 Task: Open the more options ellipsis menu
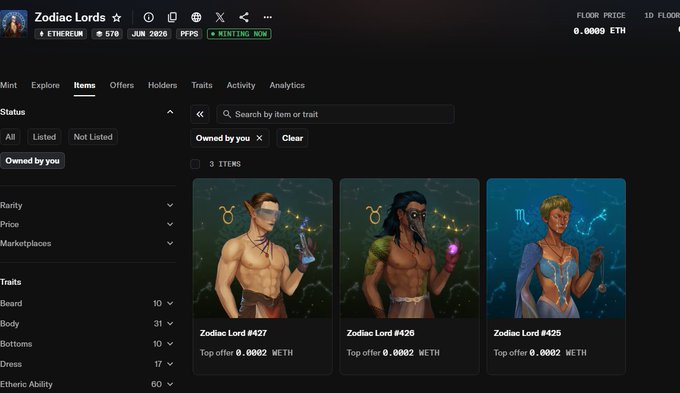point(268,17)
